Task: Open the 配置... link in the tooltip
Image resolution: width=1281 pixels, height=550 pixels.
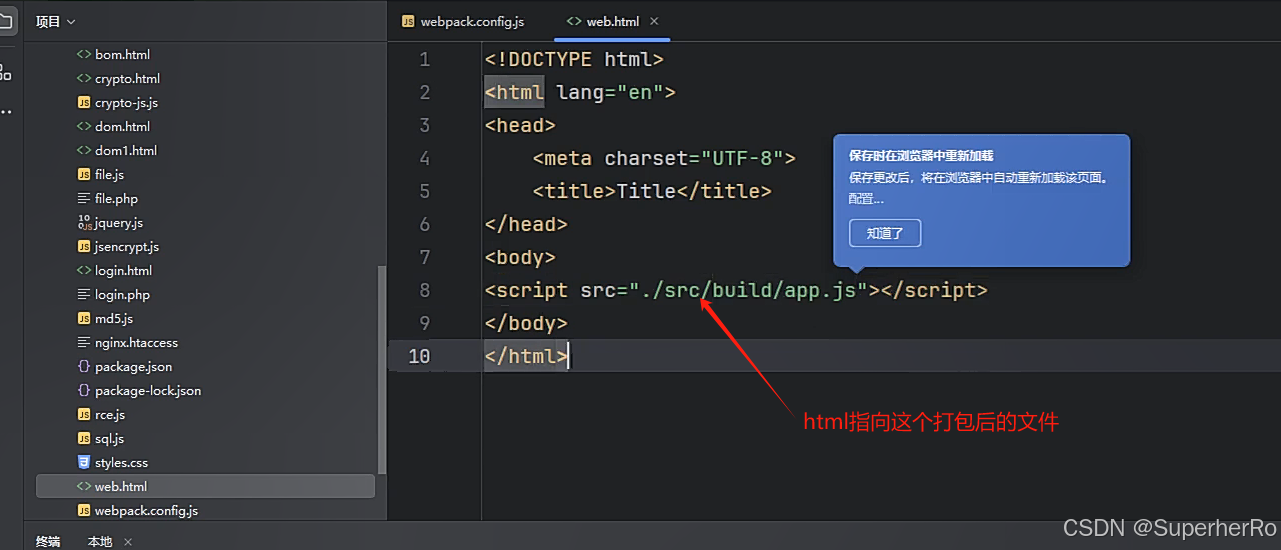Action: (x=866, y=199)
